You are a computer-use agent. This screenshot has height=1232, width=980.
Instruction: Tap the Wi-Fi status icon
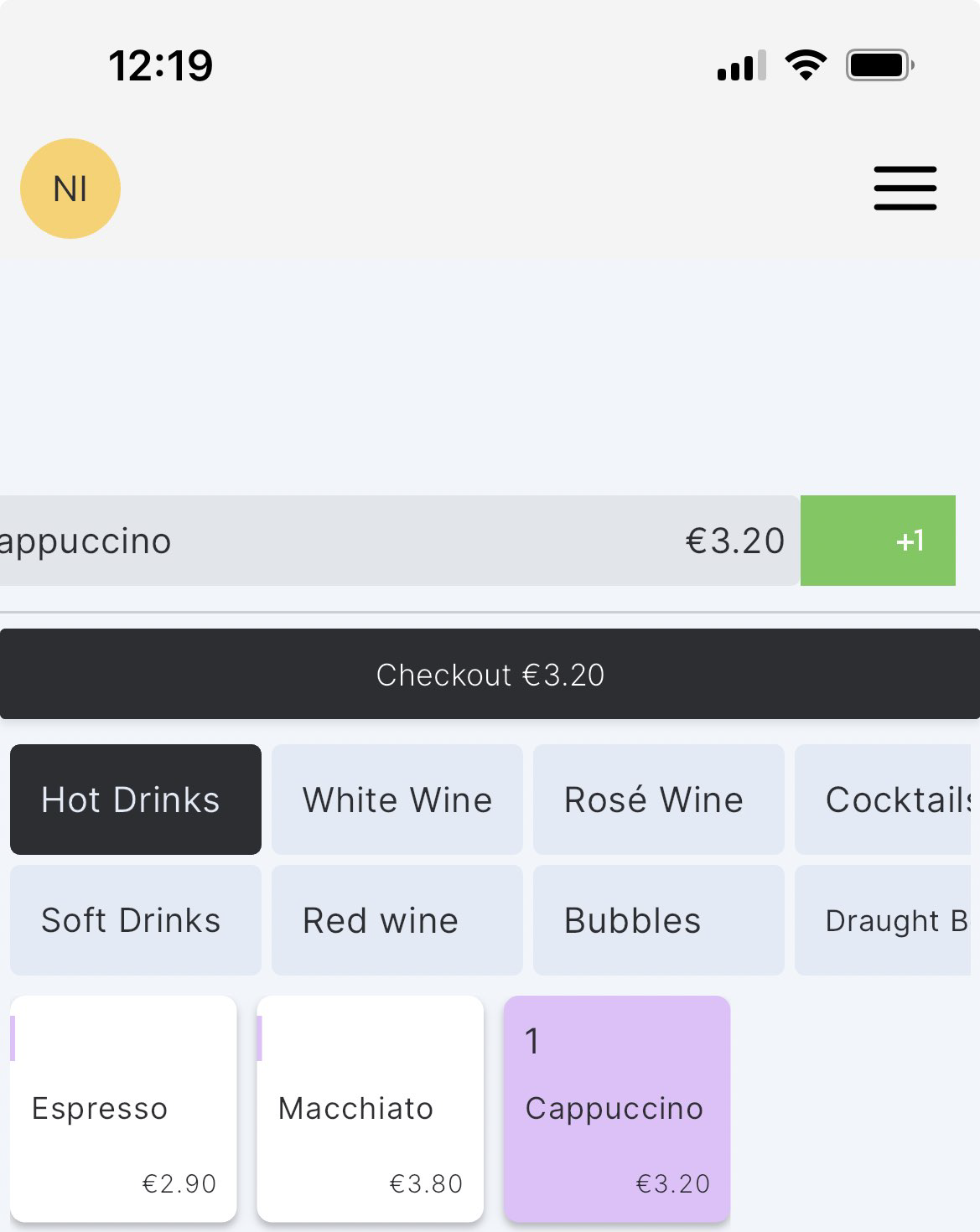pyautogui.click(x=806, y=65)
